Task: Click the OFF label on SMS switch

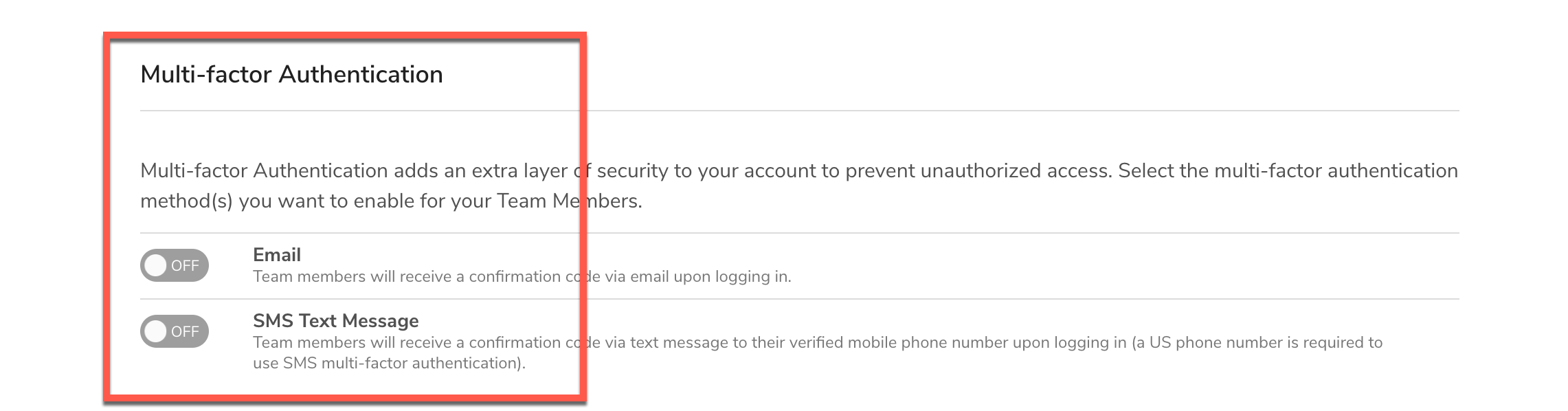Action: (x=185, y=332)
